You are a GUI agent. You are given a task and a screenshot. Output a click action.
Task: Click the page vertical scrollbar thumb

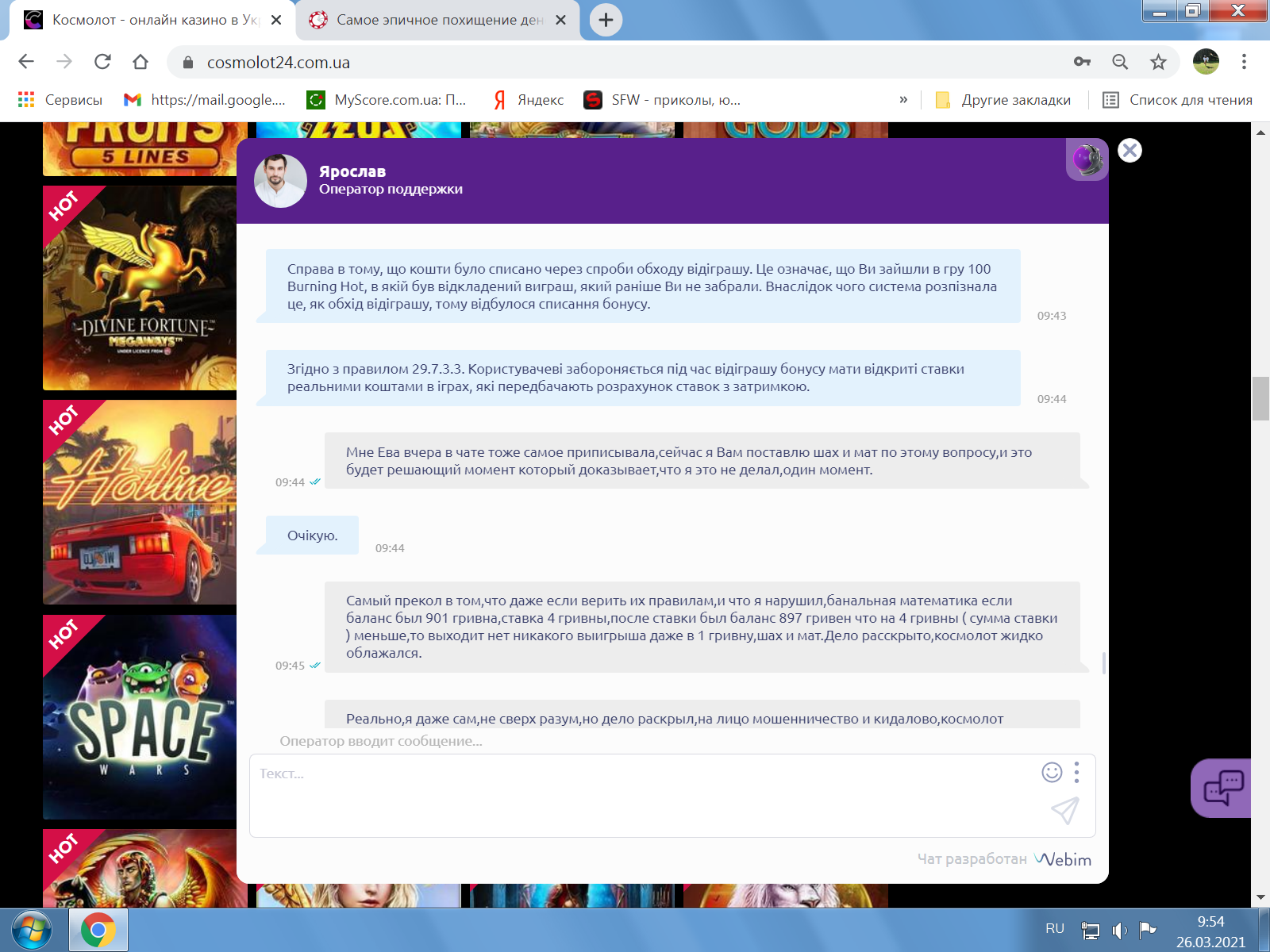[x=1260, y=398]
